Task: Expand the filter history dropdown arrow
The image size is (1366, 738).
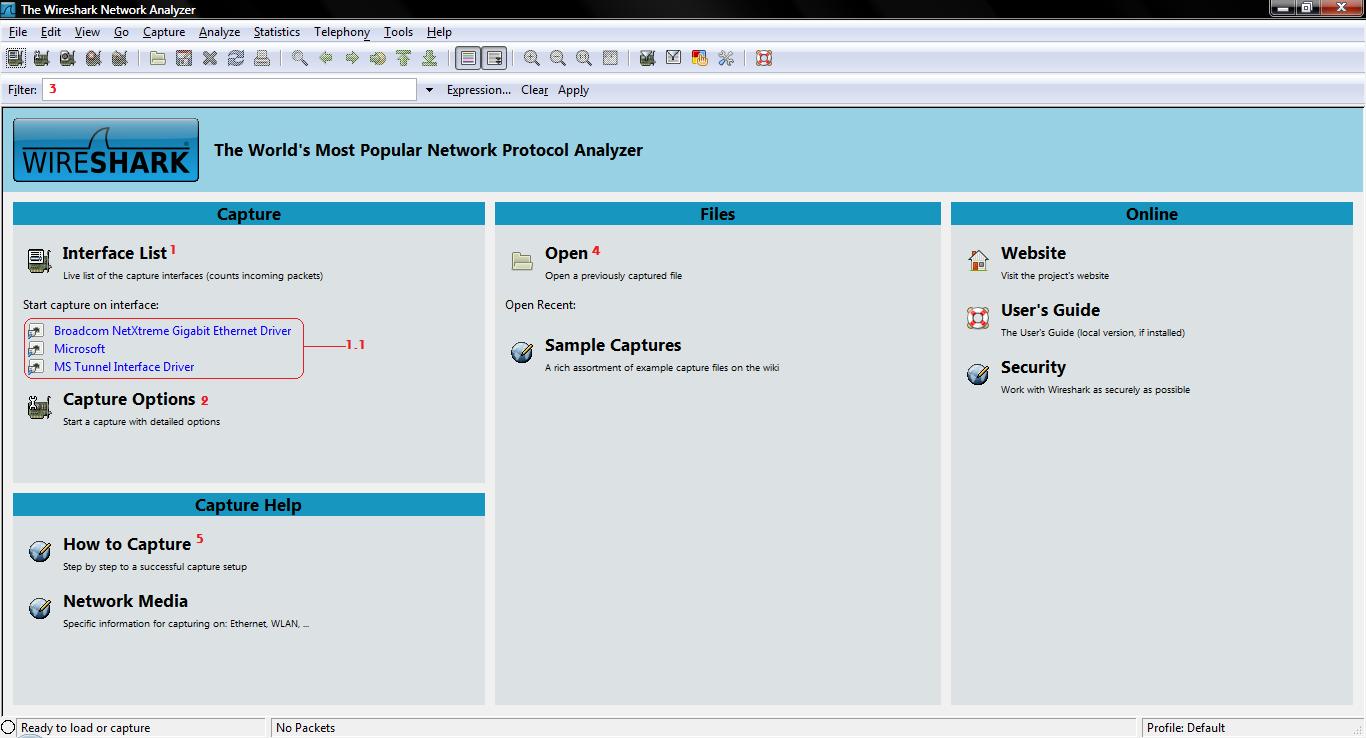Action: [x=429, y=90]
